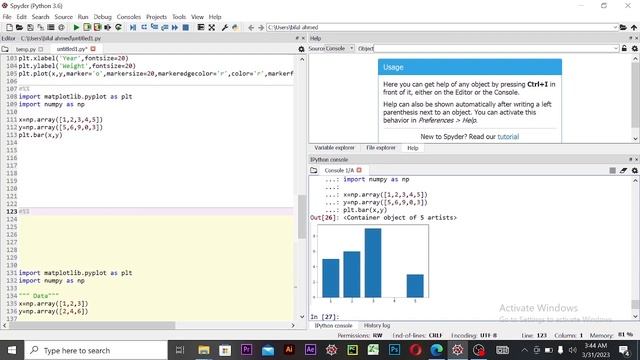Screen dimensions: 640x360
Task: Run current cell and advance to next
Action: point(97,27)
